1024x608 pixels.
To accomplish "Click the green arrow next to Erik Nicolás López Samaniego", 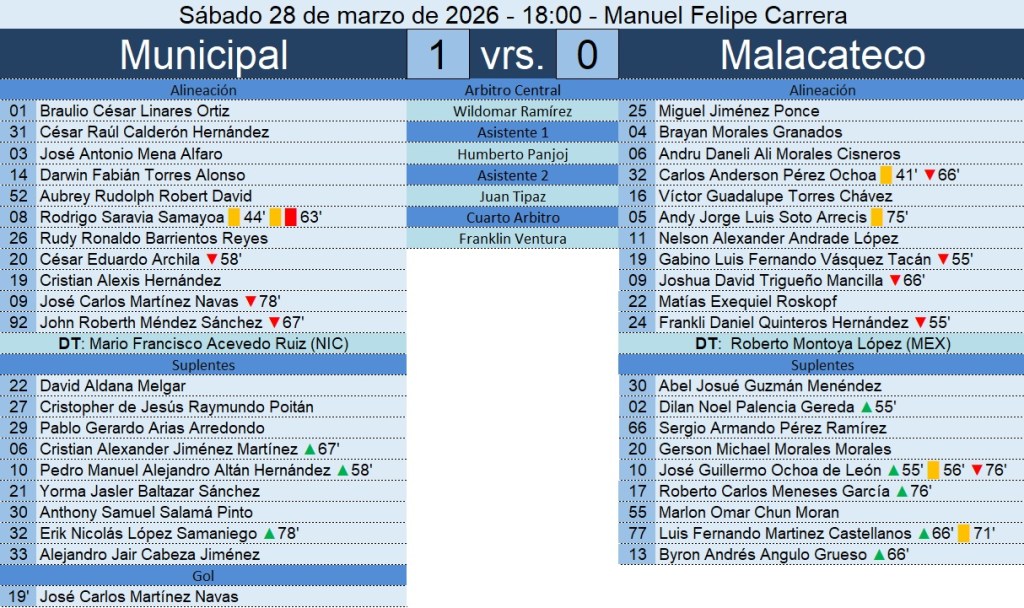I will (269, 534).
